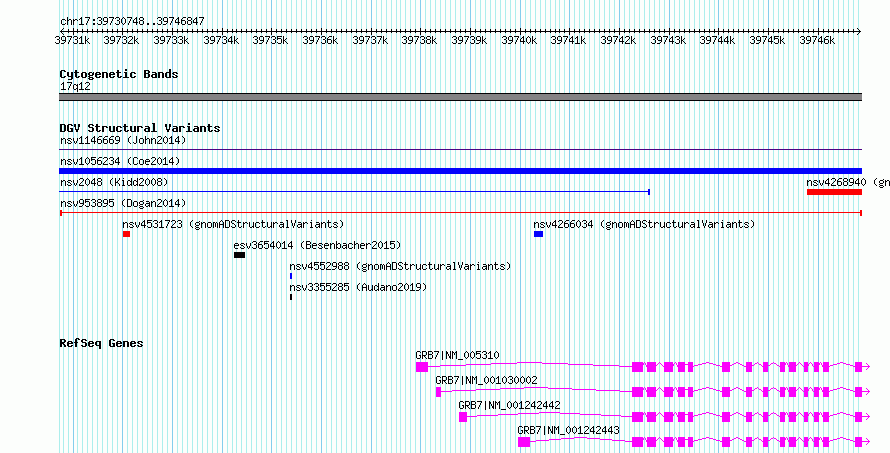Click the nsv4531723 gnomAD label
The height and width of the screenshot is (453, 890).
(233, 224)
